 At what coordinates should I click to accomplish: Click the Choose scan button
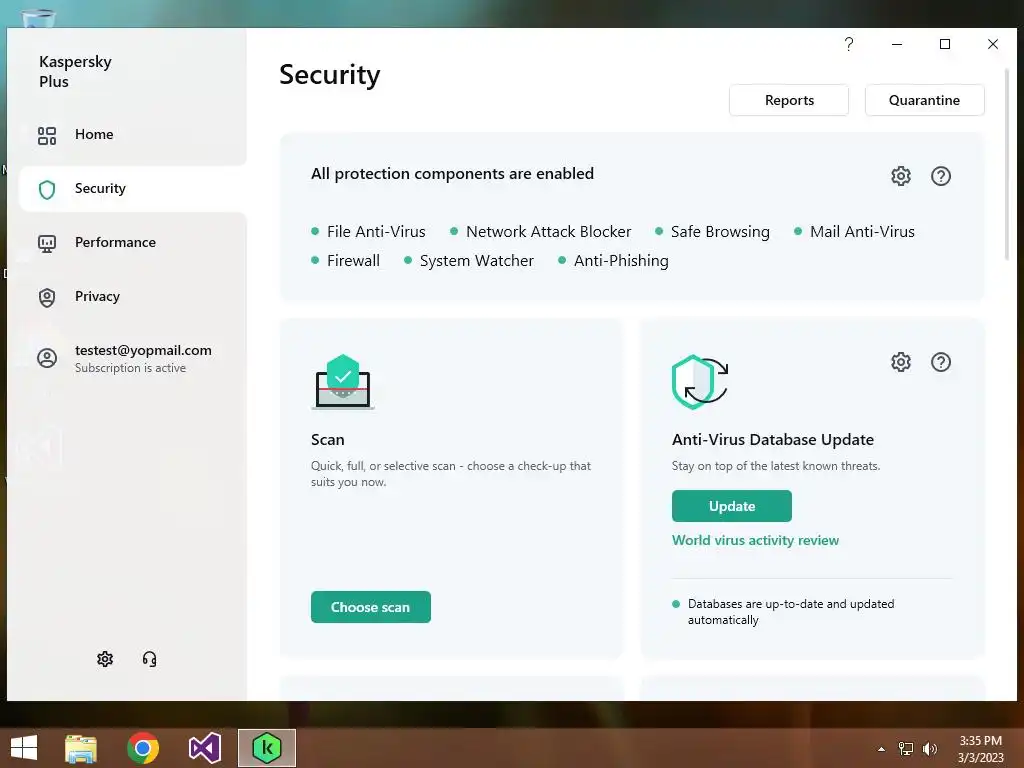(370, 607)
